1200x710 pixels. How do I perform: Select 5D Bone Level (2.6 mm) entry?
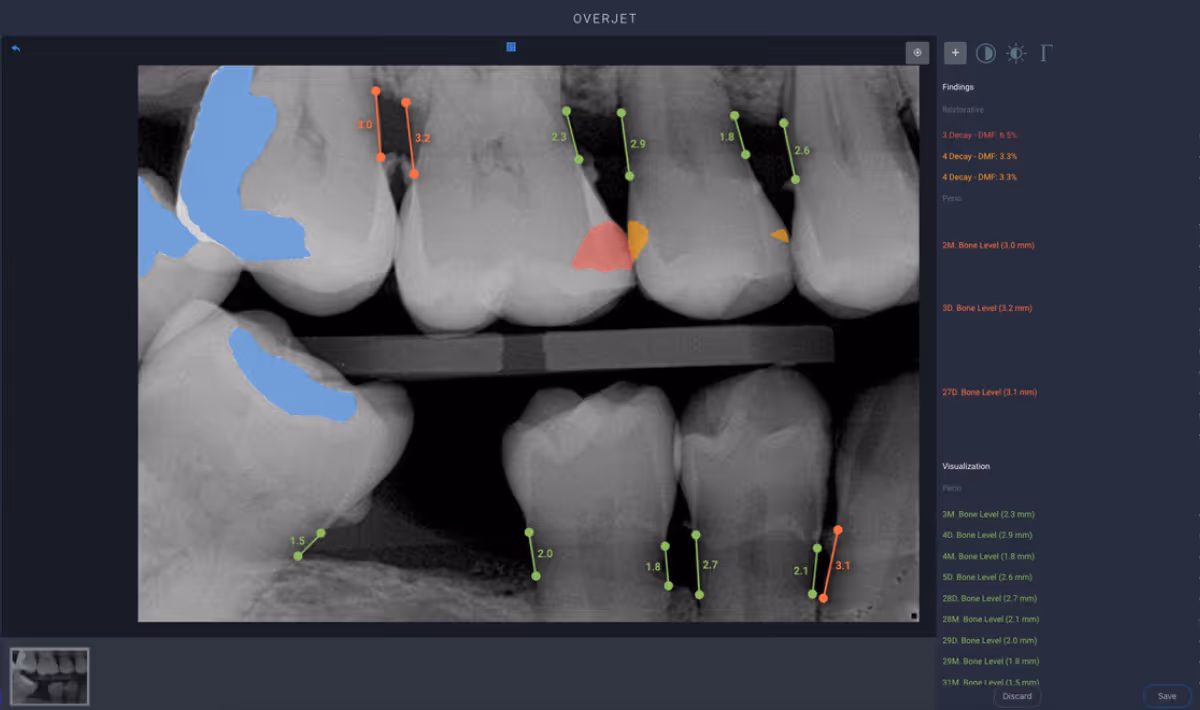click(x=988, y=577)
